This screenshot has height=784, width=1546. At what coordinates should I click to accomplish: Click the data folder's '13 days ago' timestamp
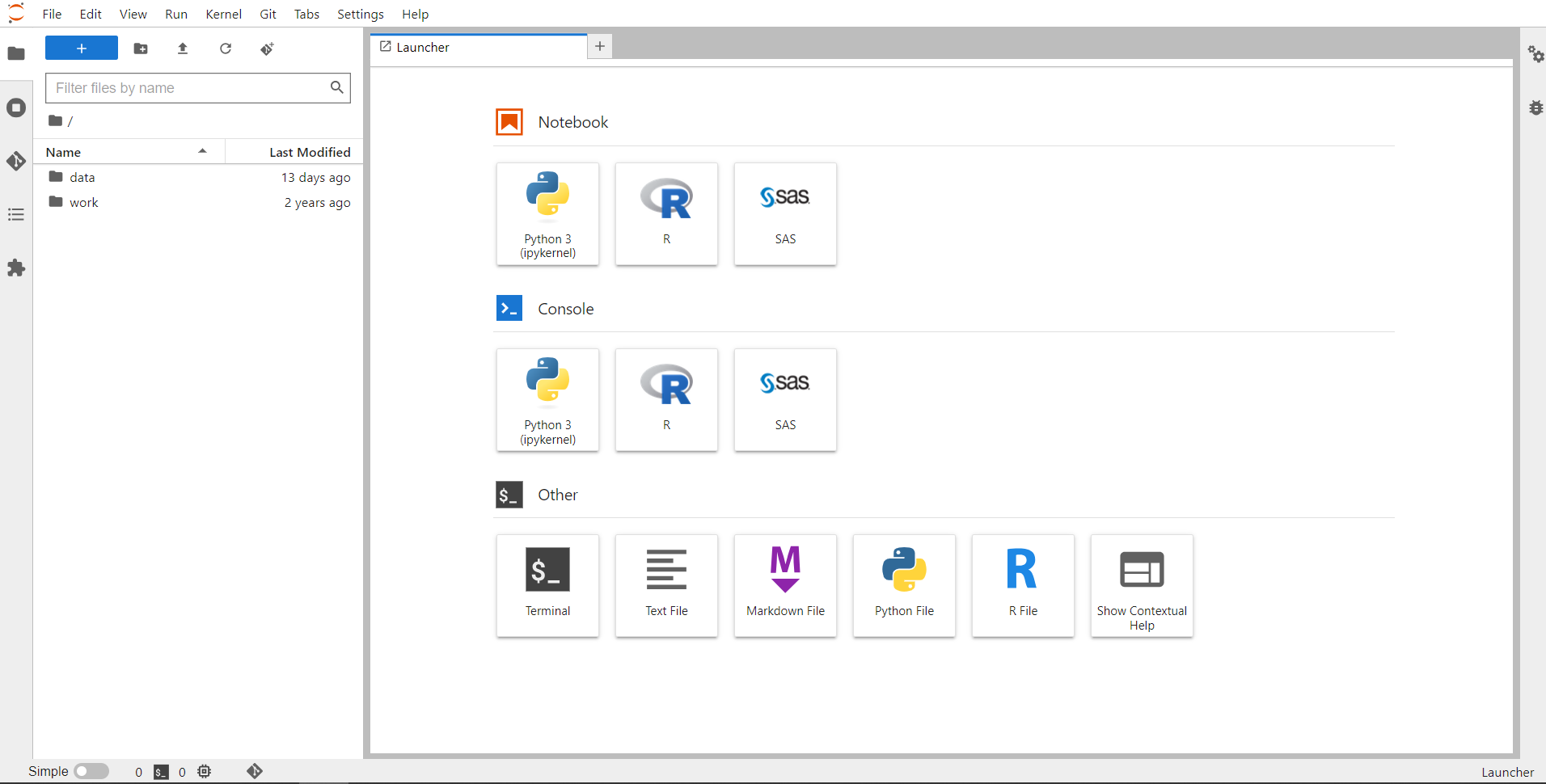point(316,178)
